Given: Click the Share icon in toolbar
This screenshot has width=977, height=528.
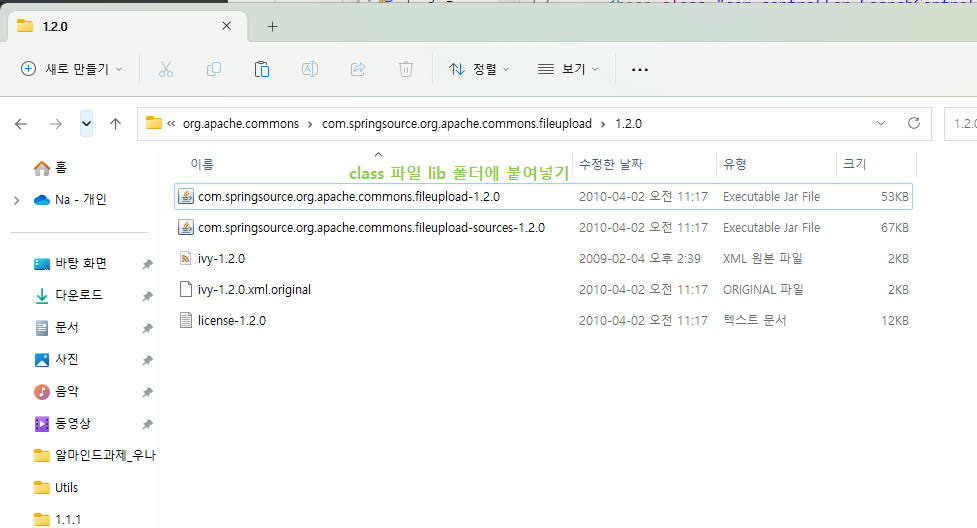Looking at the screenshot, I should (358, 69).
